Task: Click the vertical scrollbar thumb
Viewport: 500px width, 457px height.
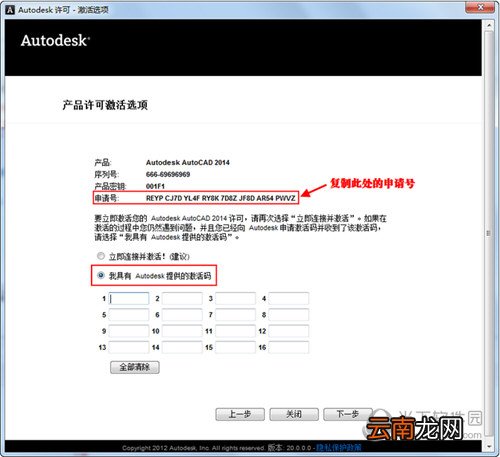Action: (x=489, y=233)
